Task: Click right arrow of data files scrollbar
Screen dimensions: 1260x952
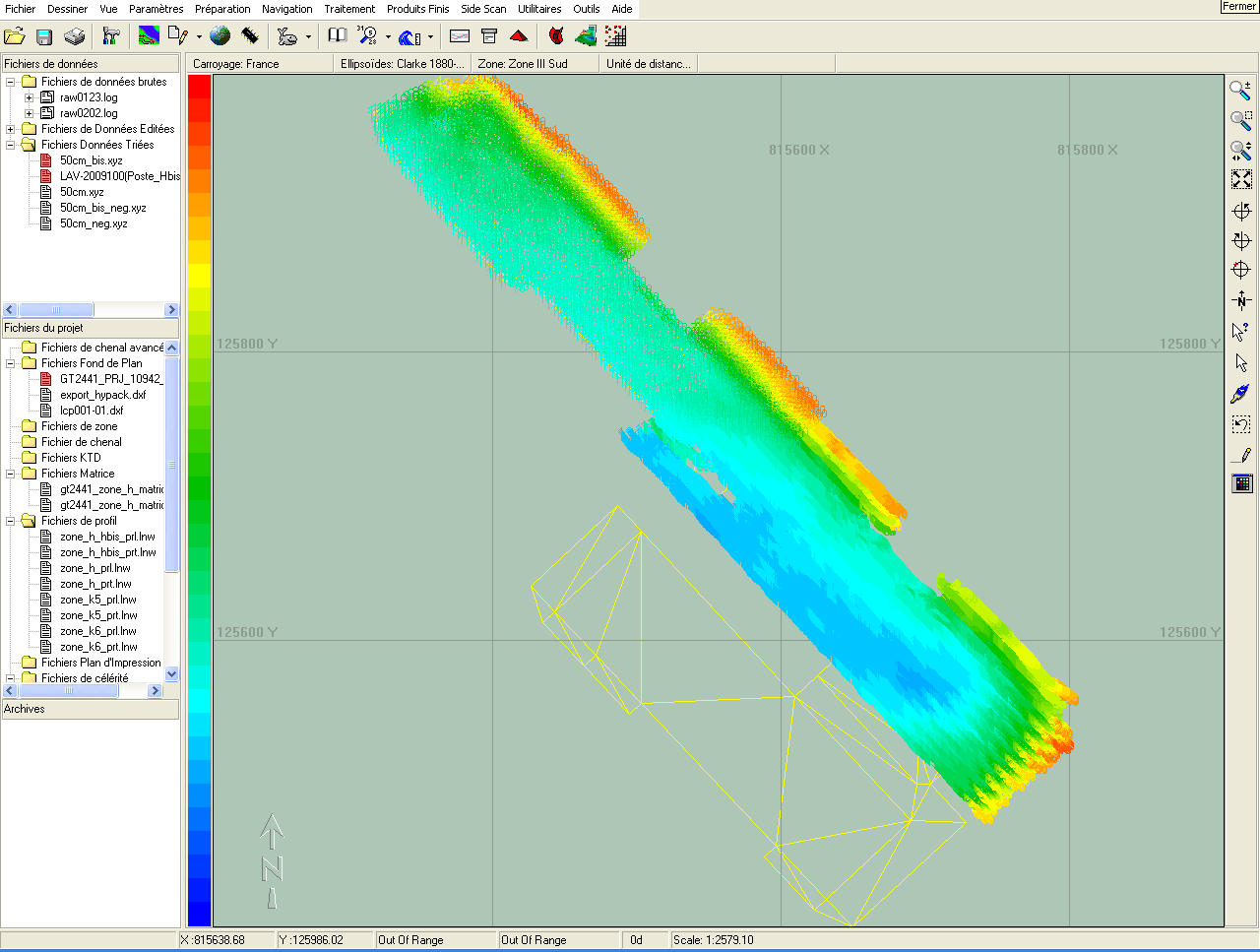Action: tap(171, 310)
